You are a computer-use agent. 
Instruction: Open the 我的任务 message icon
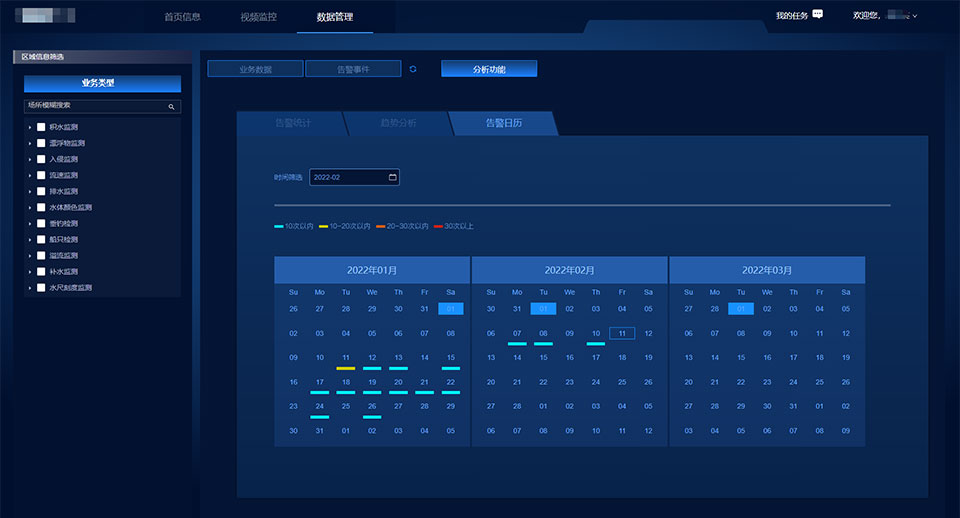coord(818,15)
